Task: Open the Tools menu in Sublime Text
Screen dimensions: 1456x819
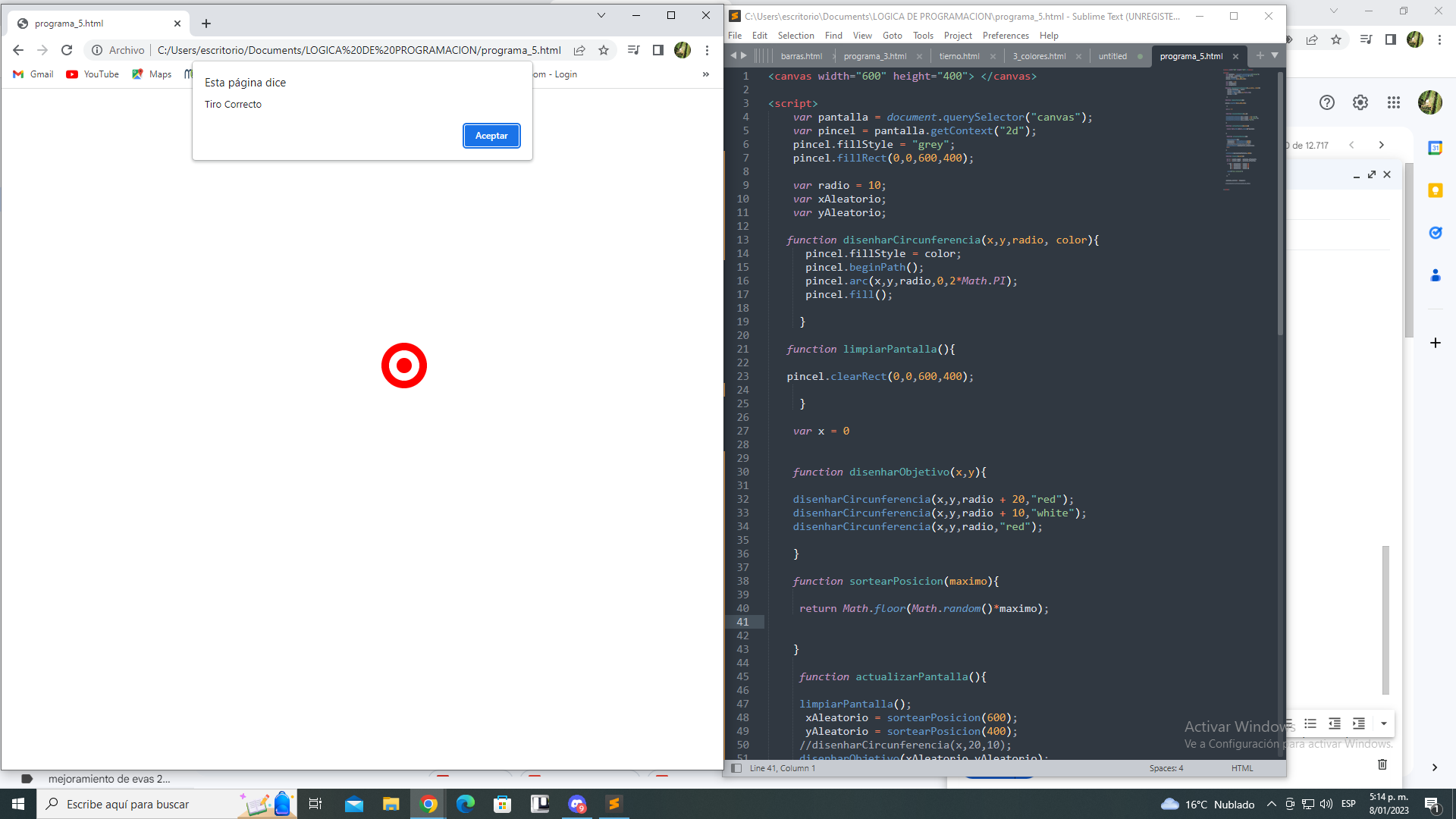Action: 923,36
